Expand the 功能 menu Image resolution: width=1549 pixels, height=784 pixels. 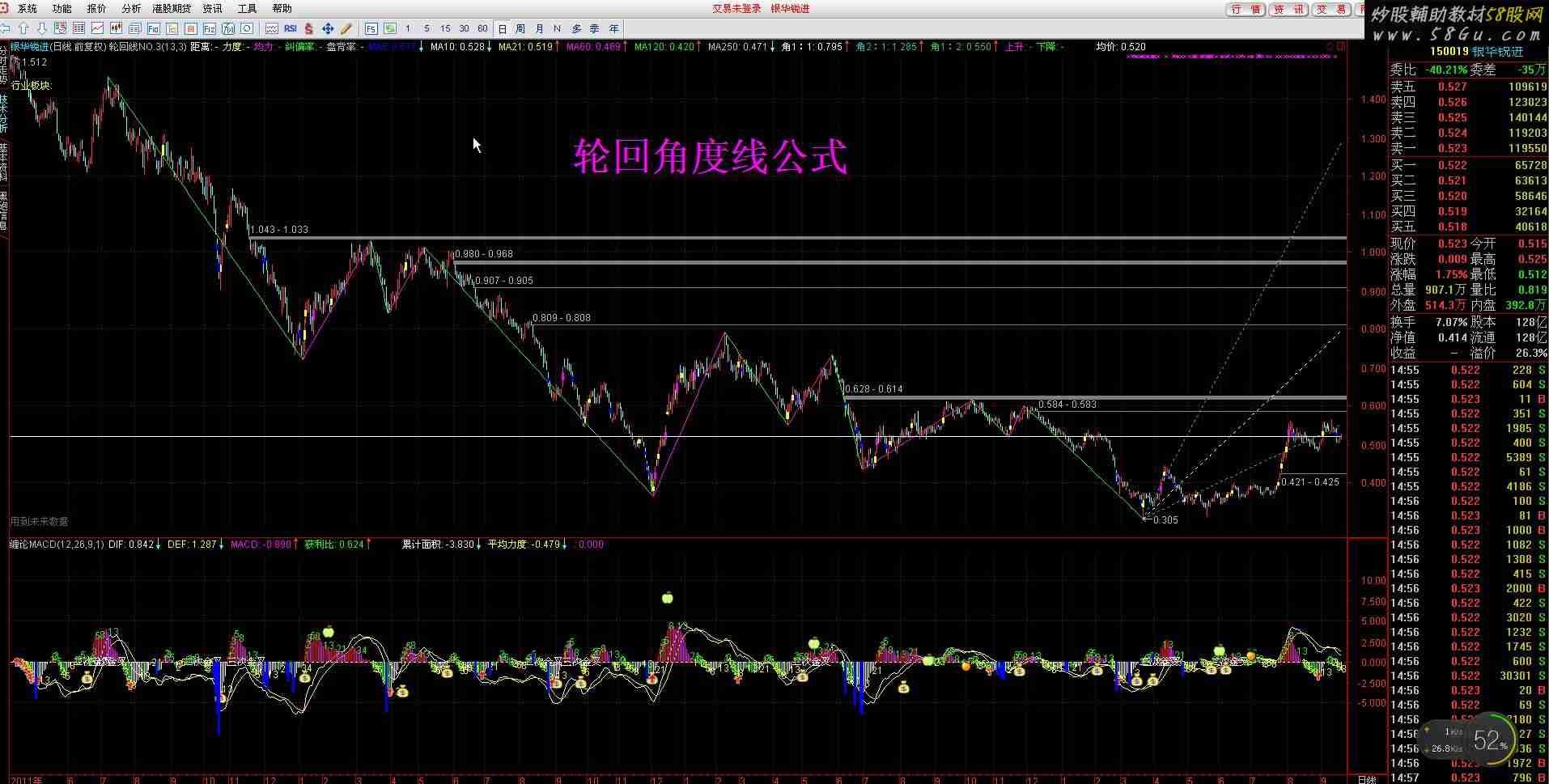tap(62, 9)
